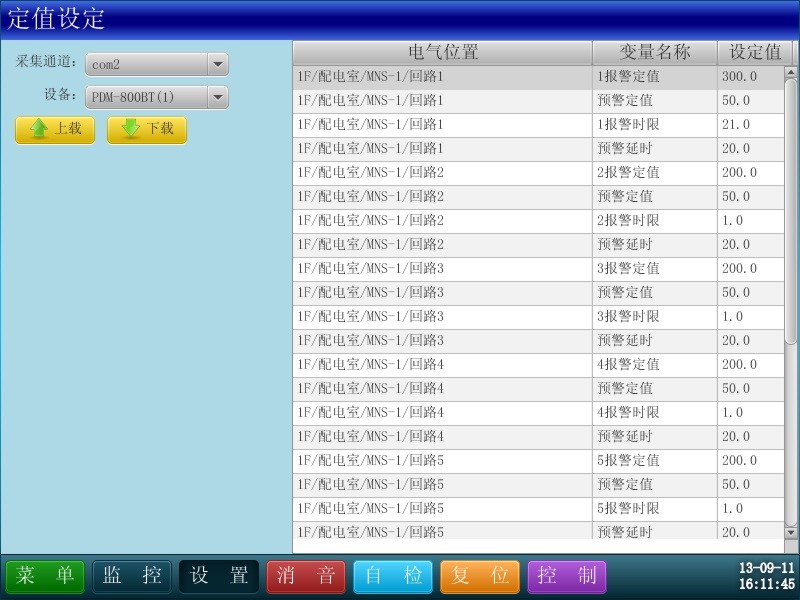
Task: Run device self-check via the blue 自检 icon
Action: [393, 577]
